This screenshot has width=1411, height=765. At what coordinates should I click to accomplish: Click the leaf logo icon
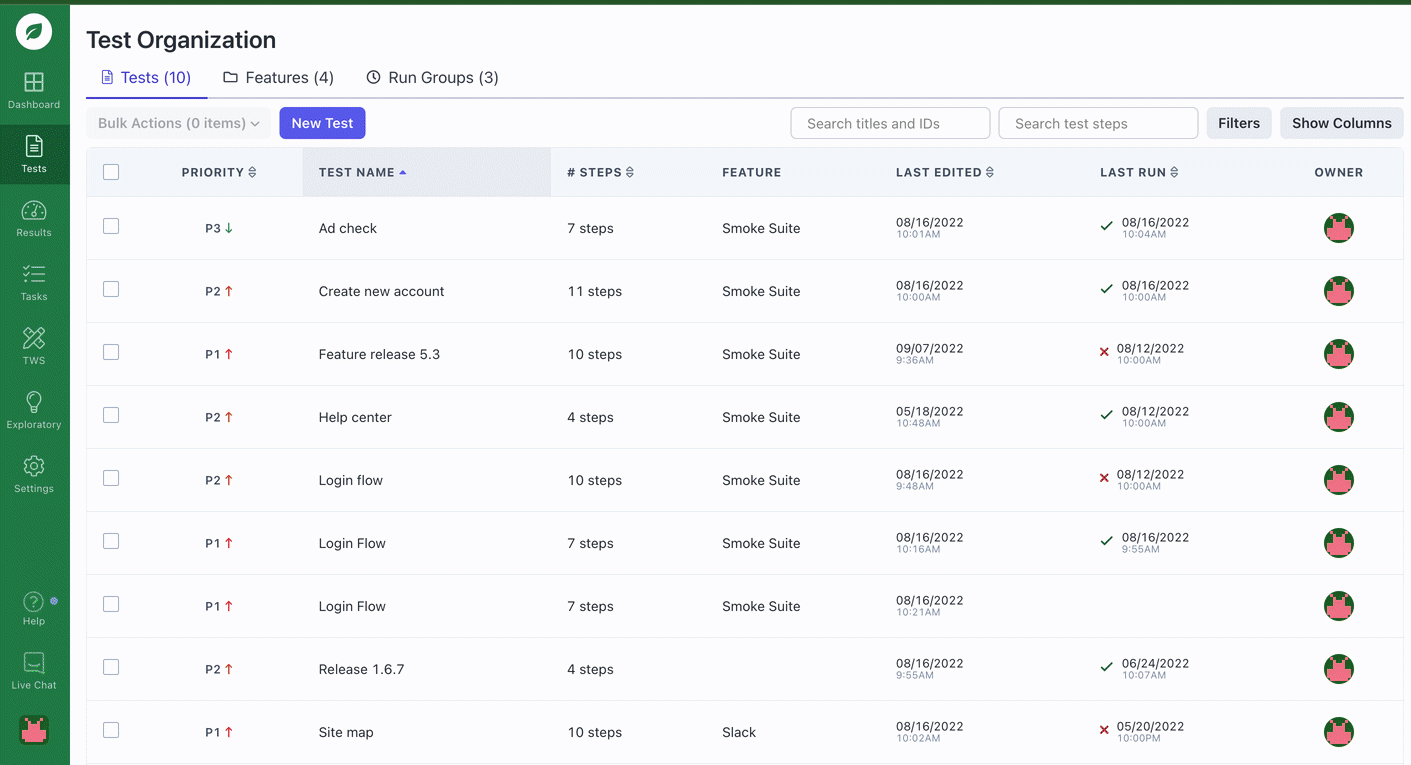point(34,32)
